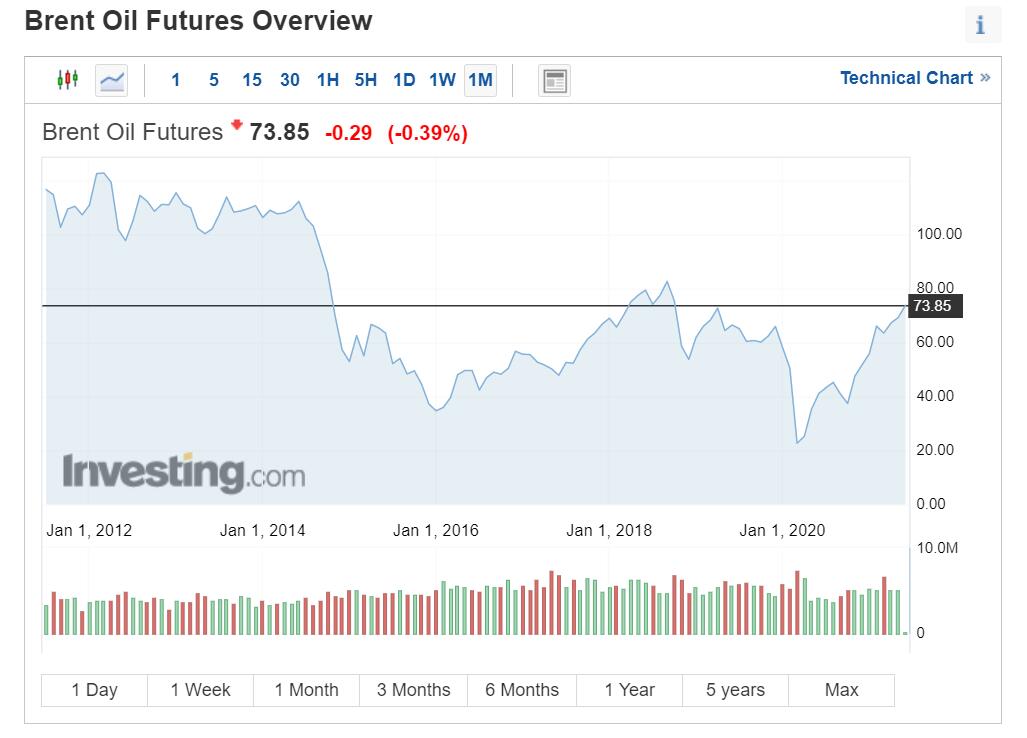Select the candlestick chart type icon
The width and height of the screenshot is (1027, 738).
[69, 80]
